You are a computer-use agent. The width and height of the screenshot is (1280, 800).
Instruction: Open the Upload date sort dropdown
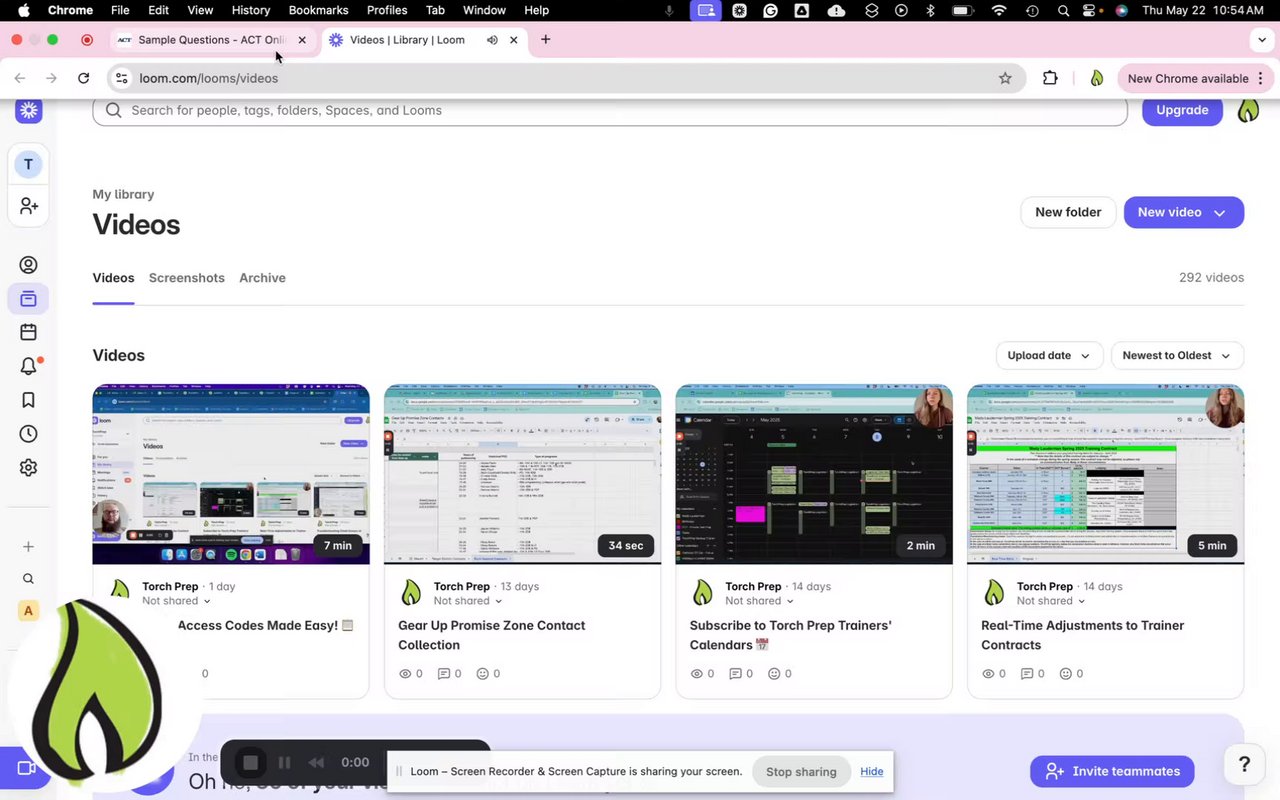pos(1049,355)
